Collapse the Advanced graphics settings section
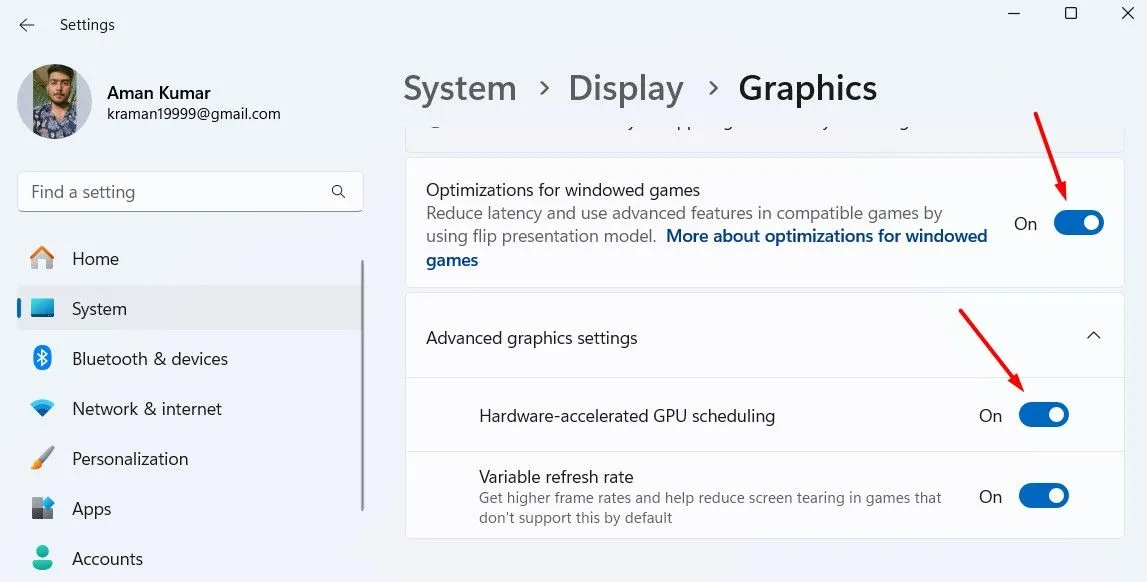1147x582 pixels. [x=1093, y=336]
